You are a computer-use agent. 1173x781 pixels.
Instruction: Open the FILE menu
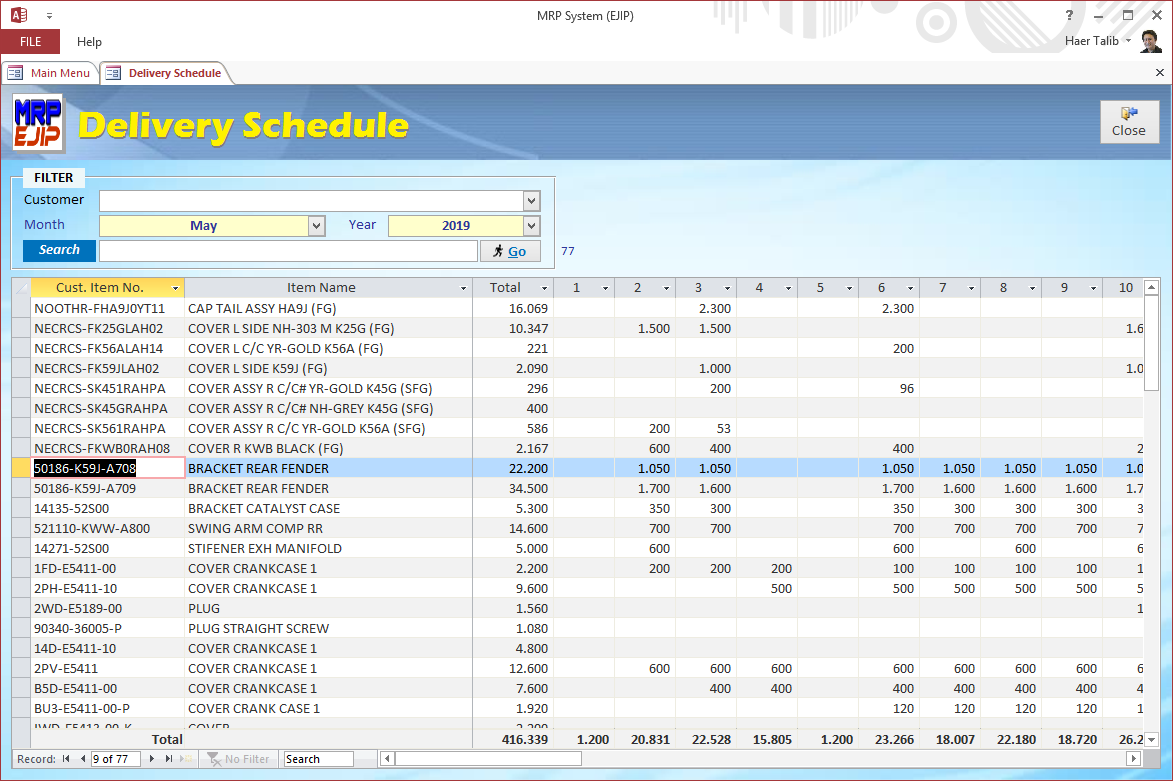tap(30, 42)
